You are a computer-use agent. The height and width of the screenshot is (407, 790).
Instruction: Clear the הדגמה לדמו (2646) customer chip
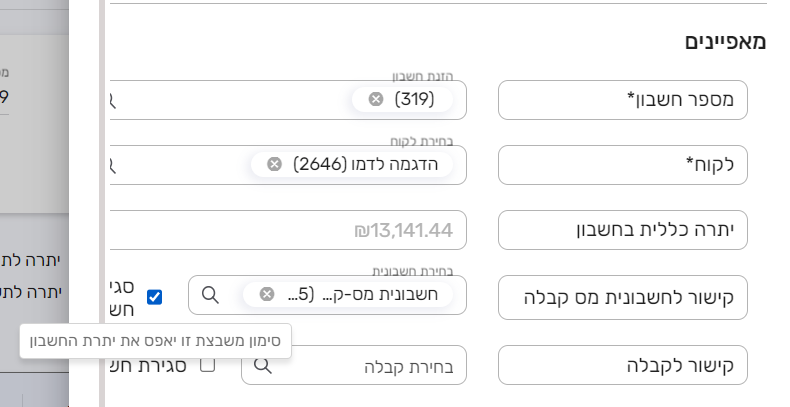[274, 164]
